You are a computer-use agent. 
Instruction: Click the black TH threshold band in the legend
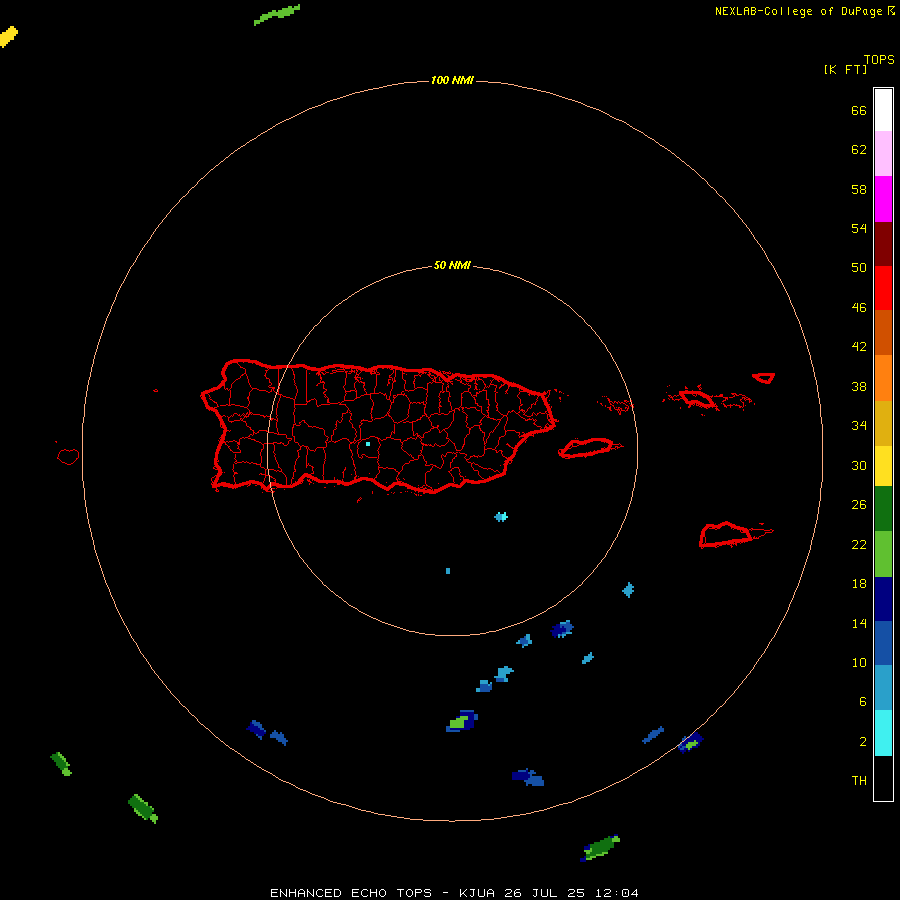coord(883,778)
